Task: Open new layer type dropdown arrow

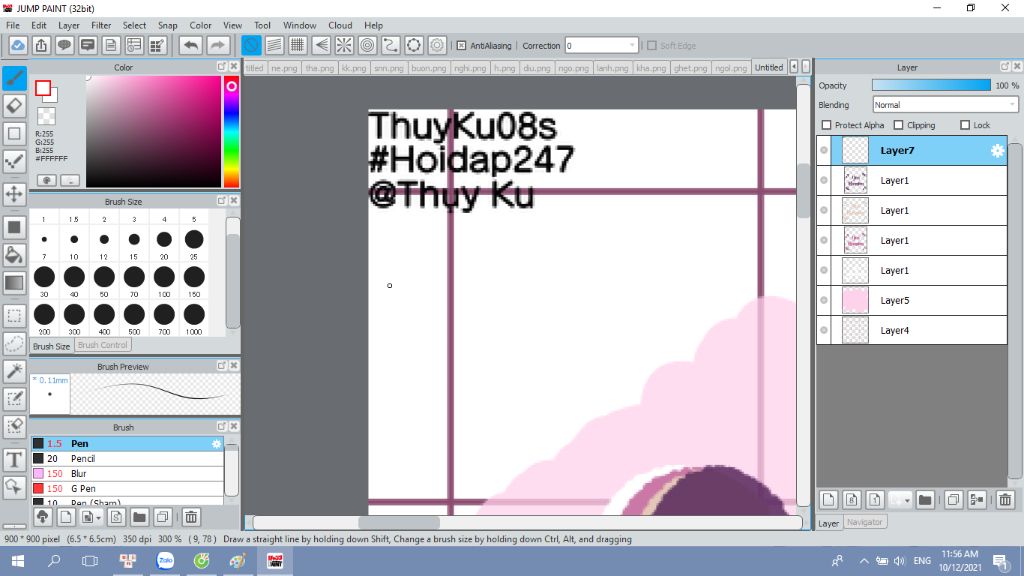Action: point(907,501)
